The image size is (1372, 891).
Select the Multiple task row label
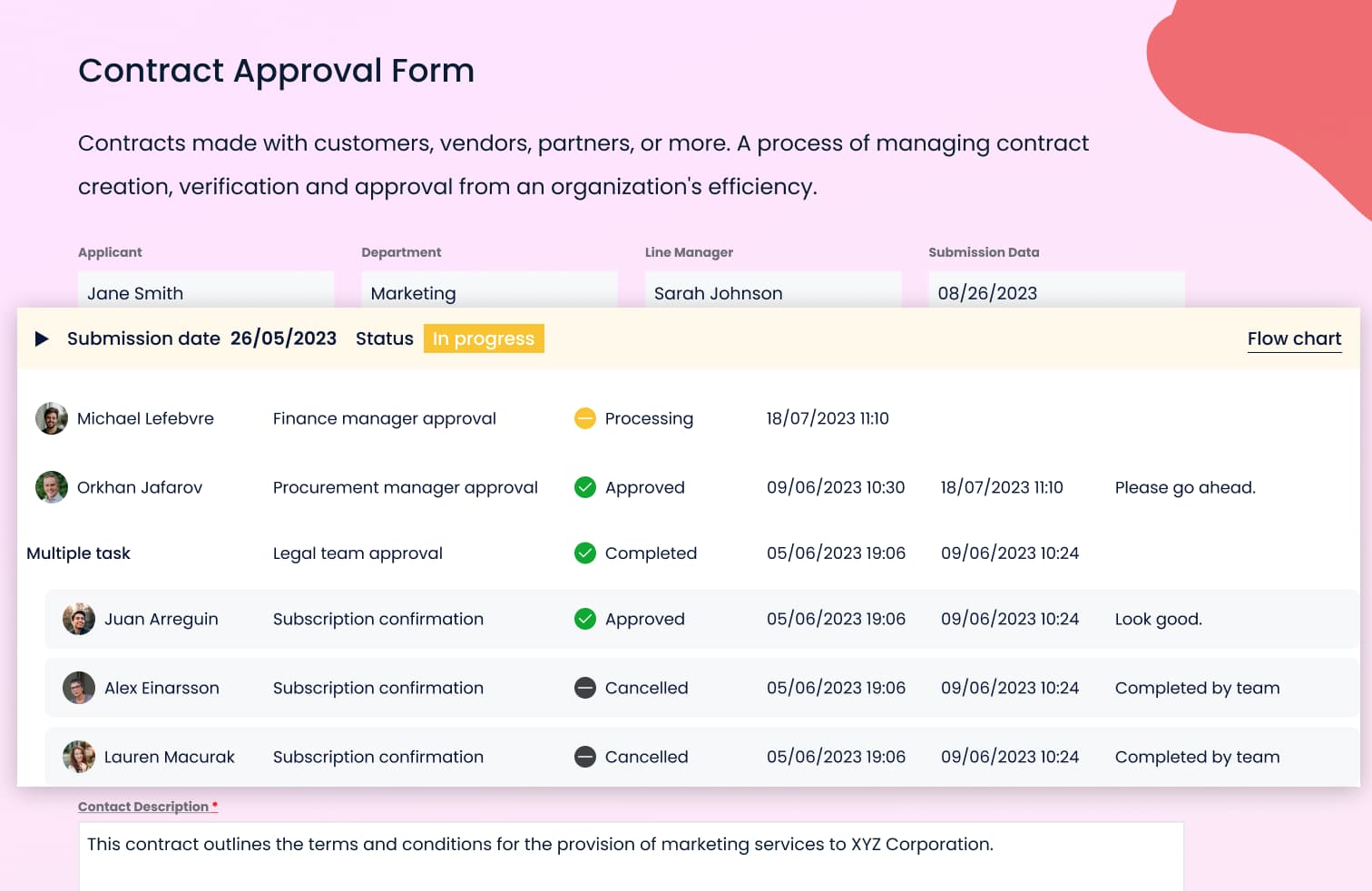[x=79, y=553]
